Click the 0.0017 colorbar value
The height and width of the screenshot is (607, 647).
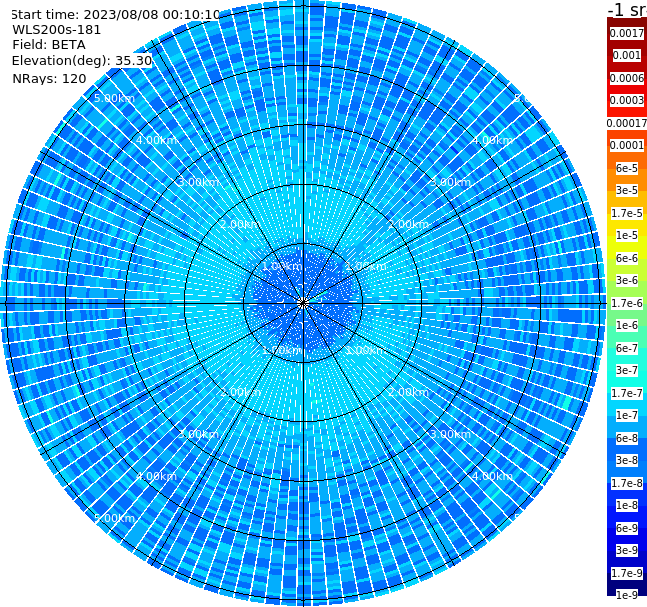(626, 33)
